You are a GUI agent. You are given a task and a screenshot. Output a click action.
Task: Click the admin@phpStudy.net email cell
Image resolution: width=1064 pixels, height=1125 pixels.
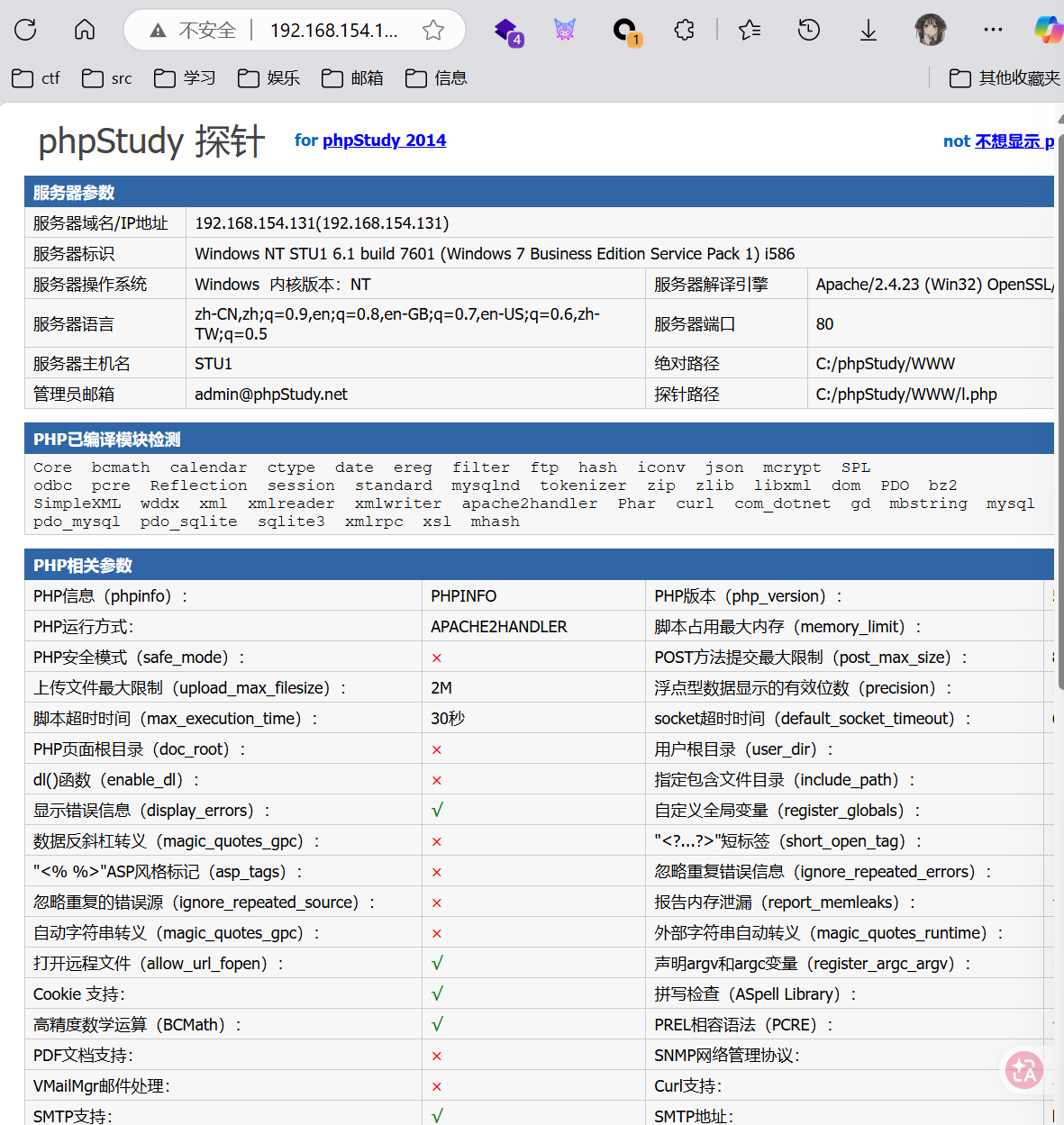(271, 395)
